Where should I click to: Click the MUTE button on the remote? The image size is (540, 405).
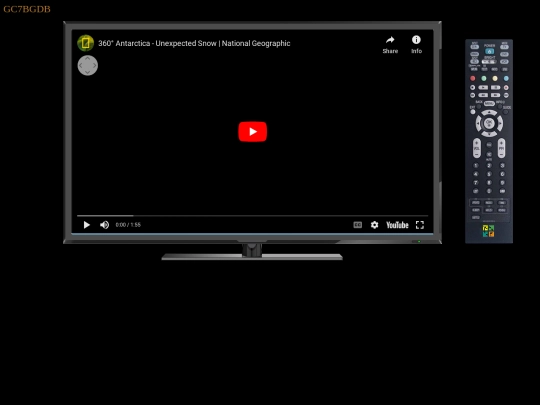tap(489, 154)
